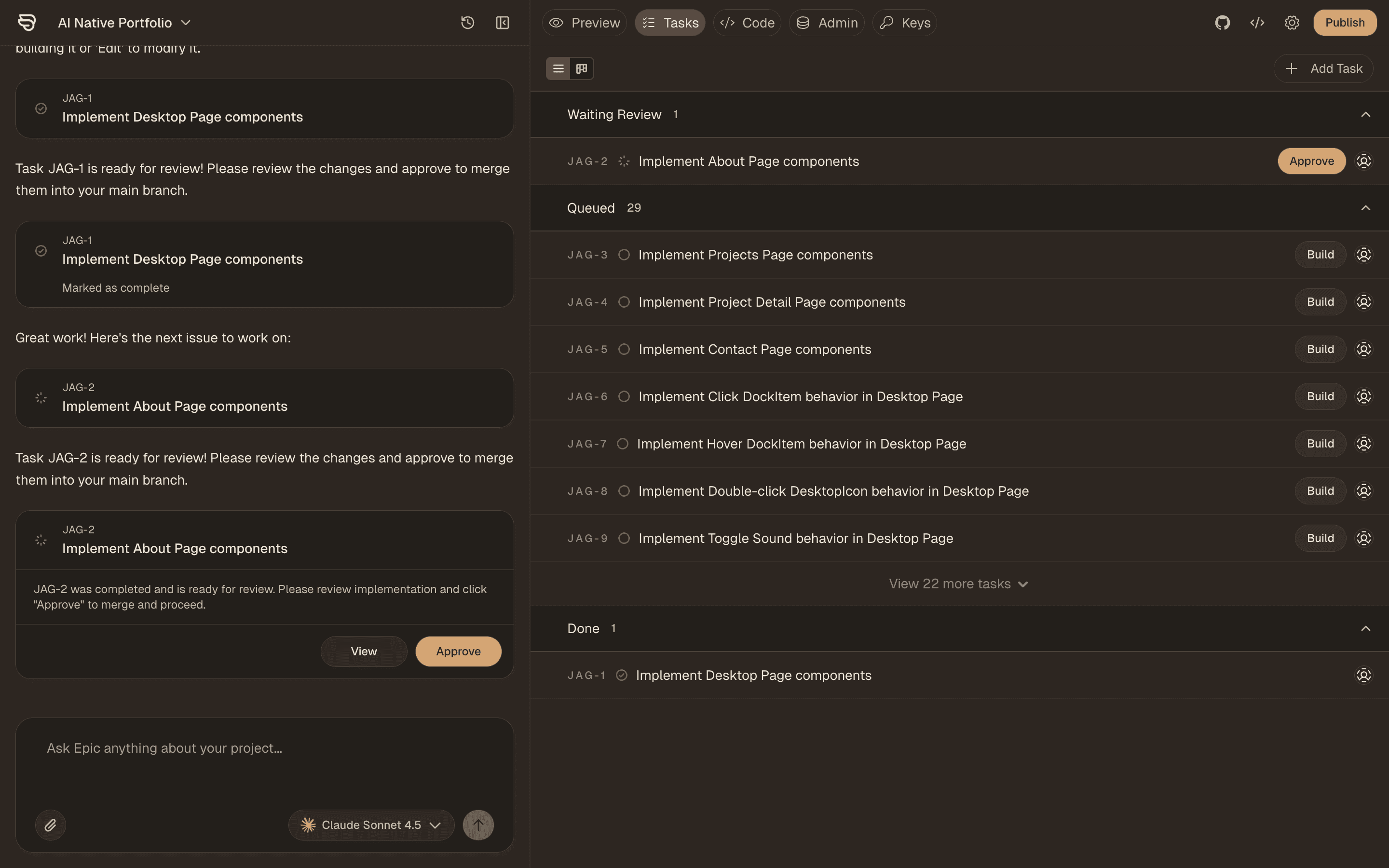
Task: Toggle the sidebar layout icon
Action: click(502, 22)
